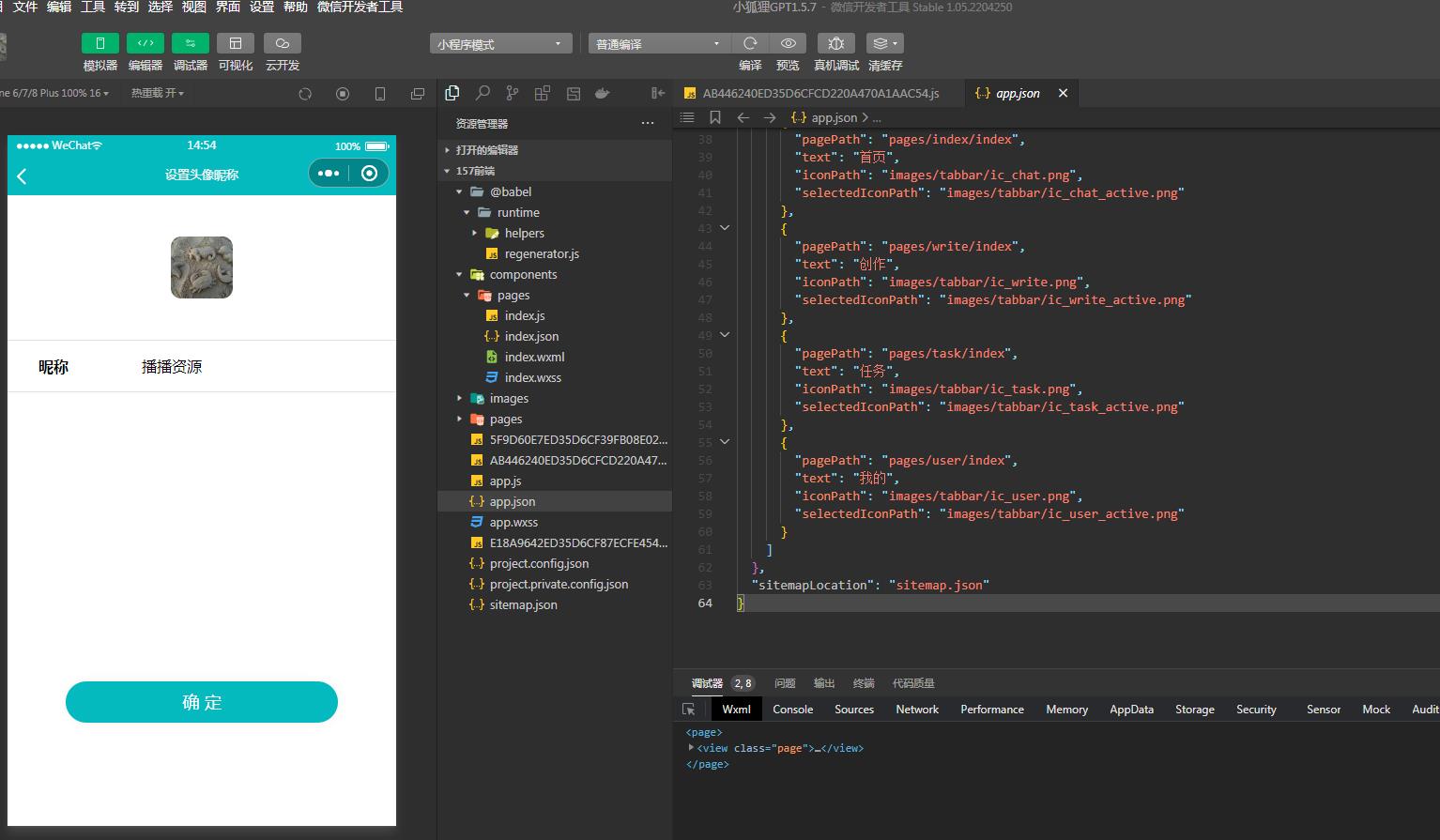Click the 确定 button in simulator
1440x840 pixels.
201,702
